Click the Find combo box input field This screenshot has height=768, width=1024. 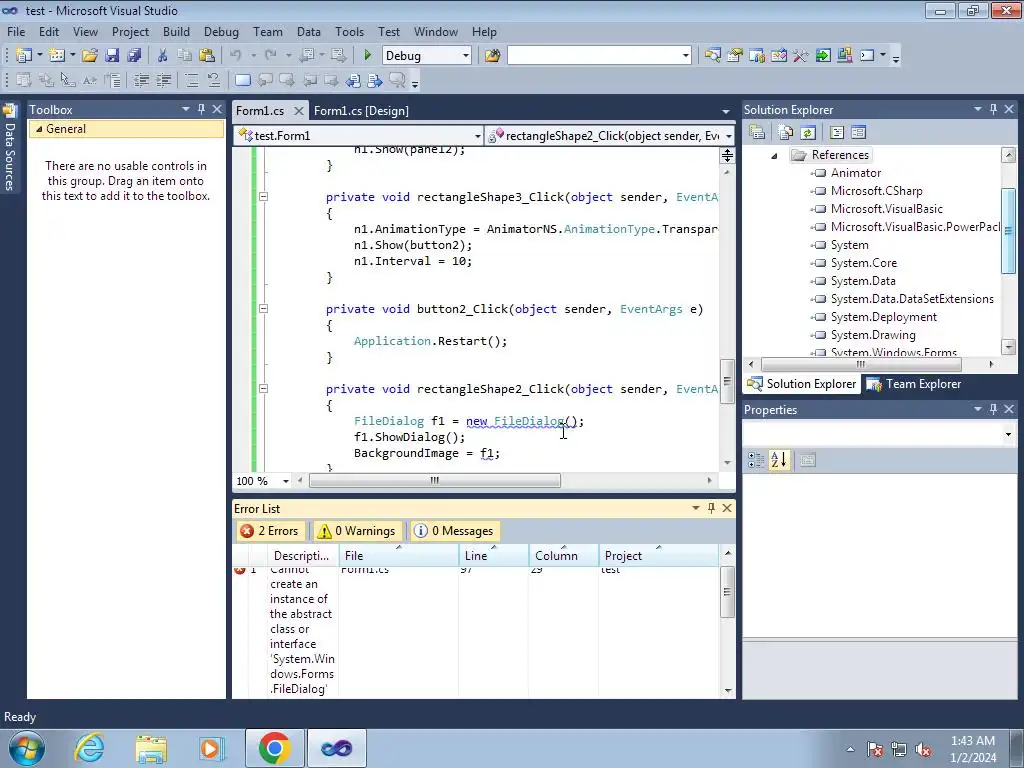click(594, 56)
